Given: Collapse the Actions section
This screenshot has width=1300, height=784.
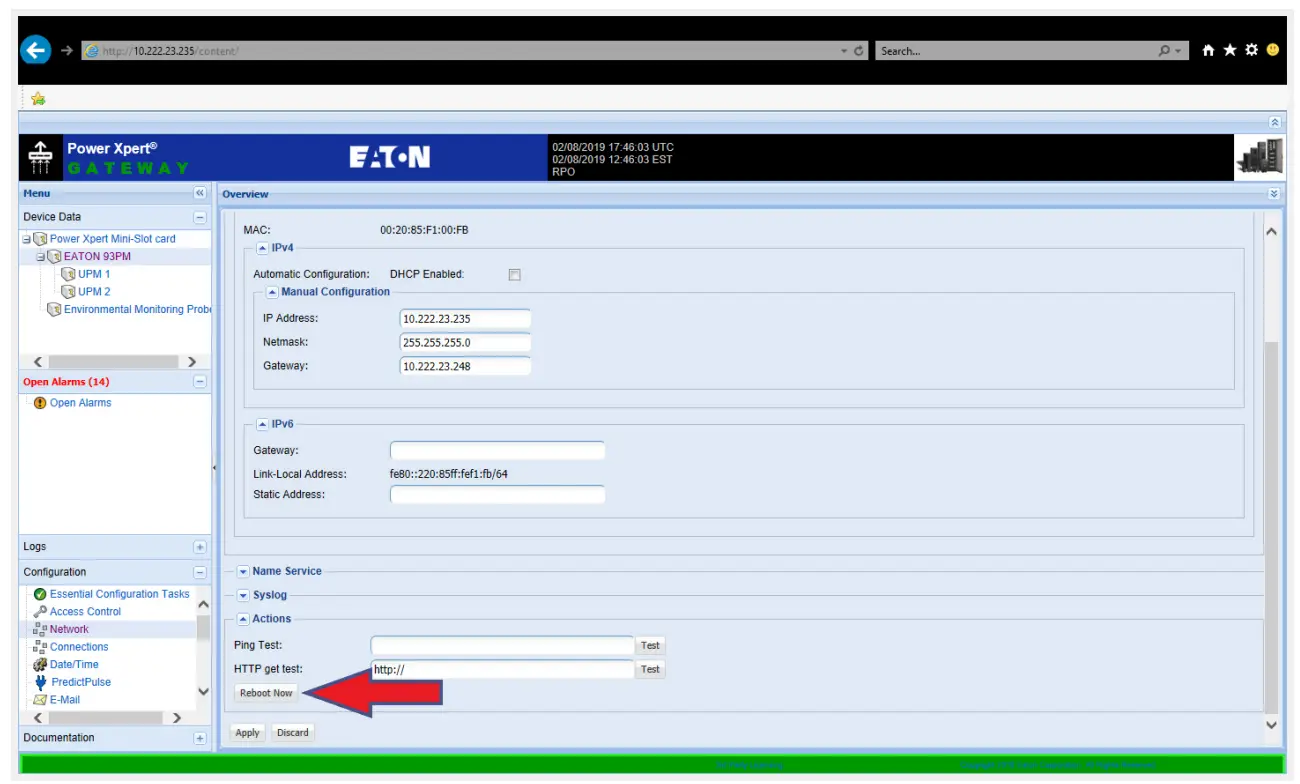Looking at the screenshot, I should pyautogui.click(x=243, y=619).
